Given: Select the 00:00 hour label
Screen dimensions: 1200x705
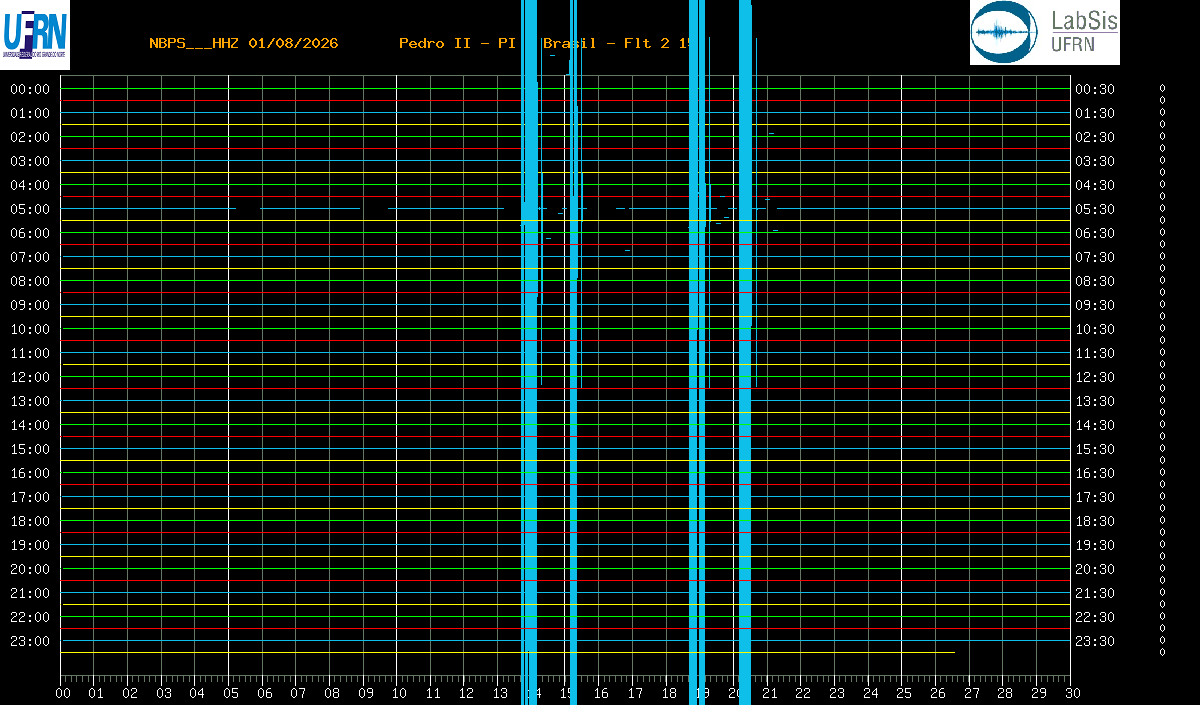Looking at the screenshot, I should click(x=30, y=89).
